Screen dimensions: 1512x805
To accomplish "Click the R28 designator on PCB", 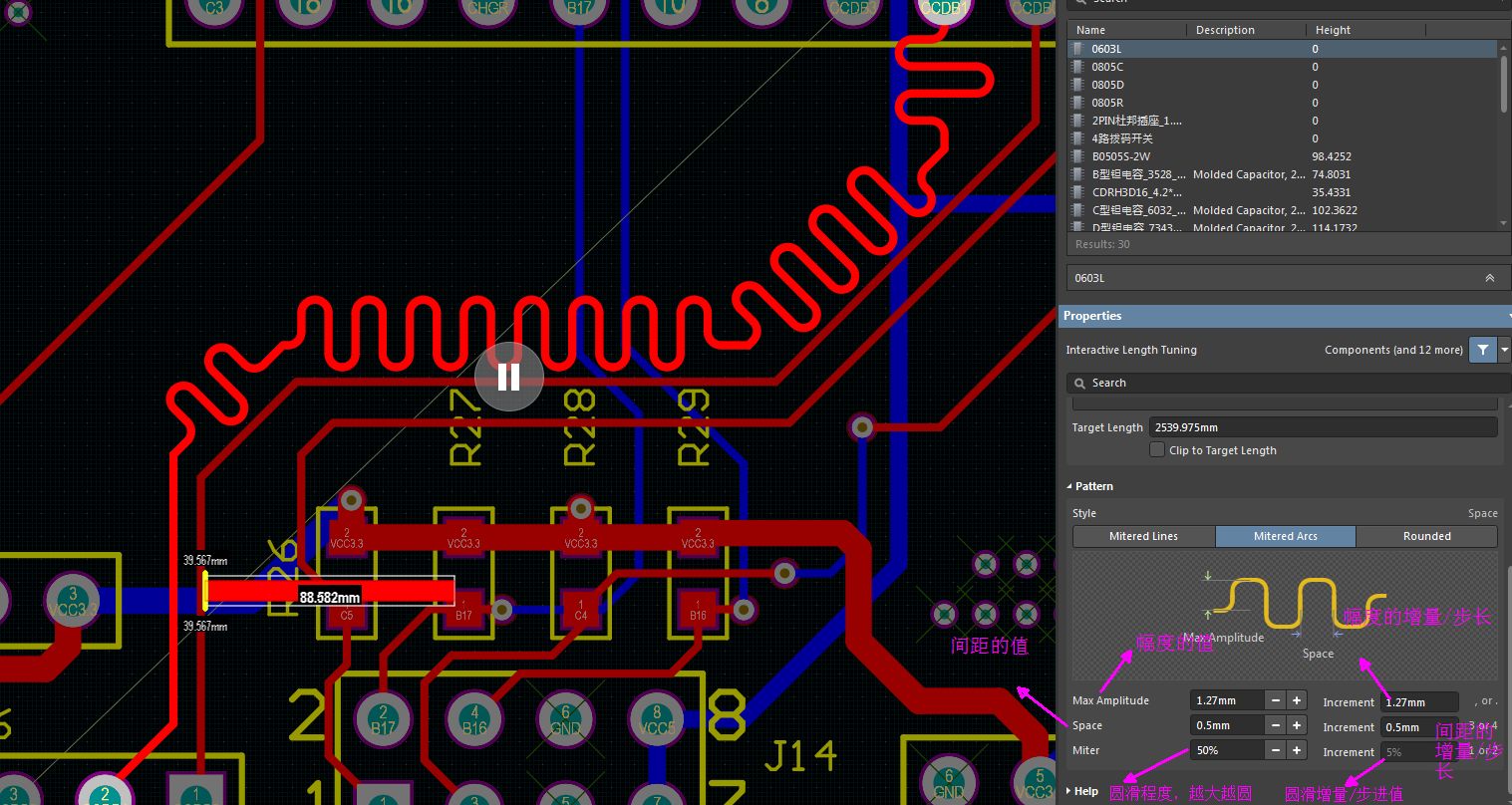I will pos(579,428).
